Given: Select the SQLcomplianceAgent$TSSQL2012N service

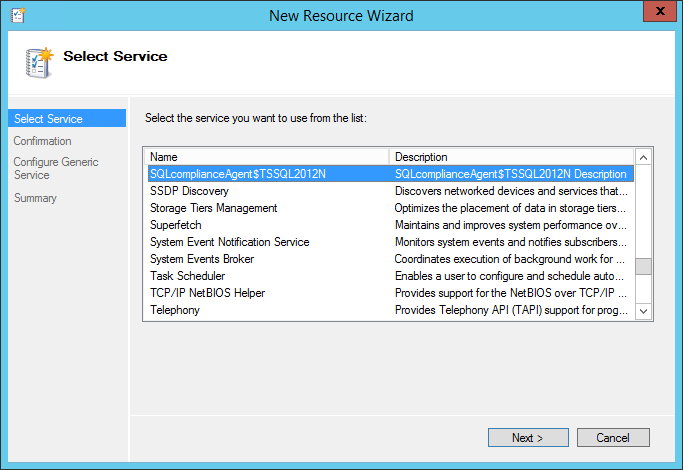Looking at the screenshot, I should pyautogui.click(x=238, y=174).
